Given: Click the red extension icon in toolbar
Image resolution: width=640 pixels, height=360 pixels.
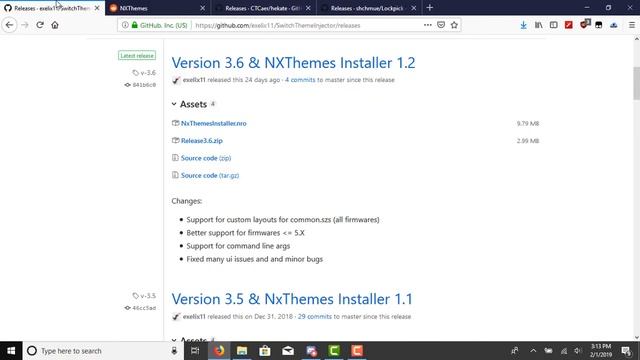Looking at the screenshot, I should 569,25.
